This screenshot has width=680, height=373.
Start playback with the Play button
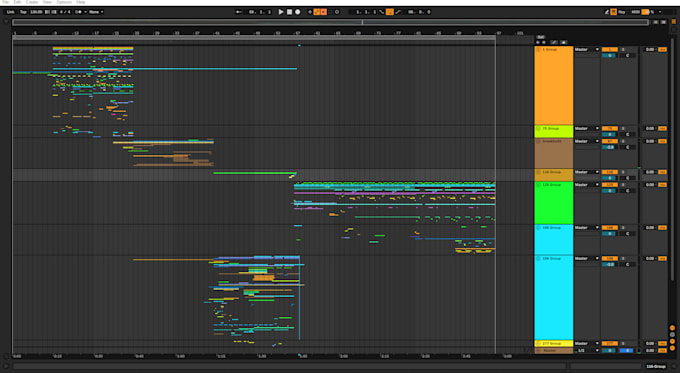pos(281,12)
